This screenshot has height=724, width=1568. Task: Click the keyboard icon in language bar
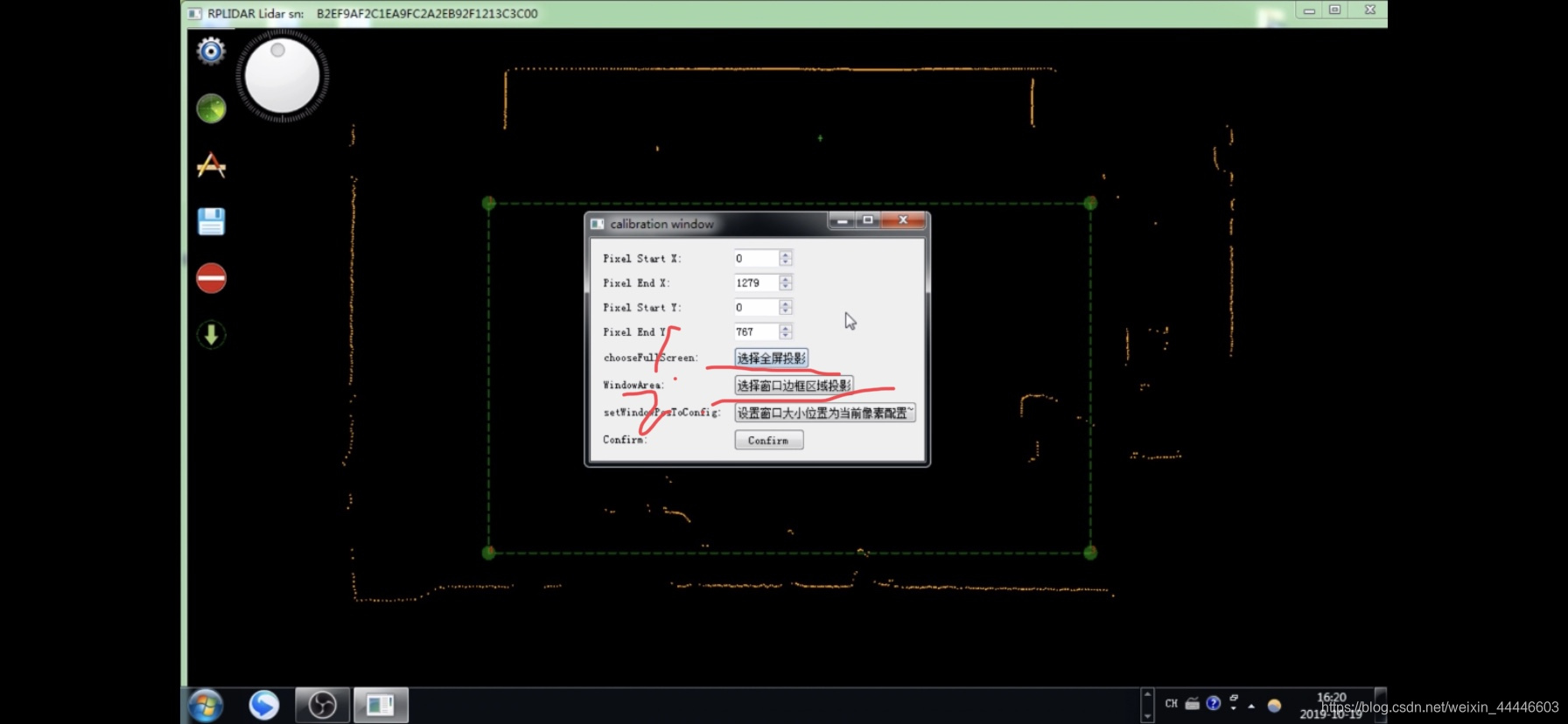(x=1193, y=703)
